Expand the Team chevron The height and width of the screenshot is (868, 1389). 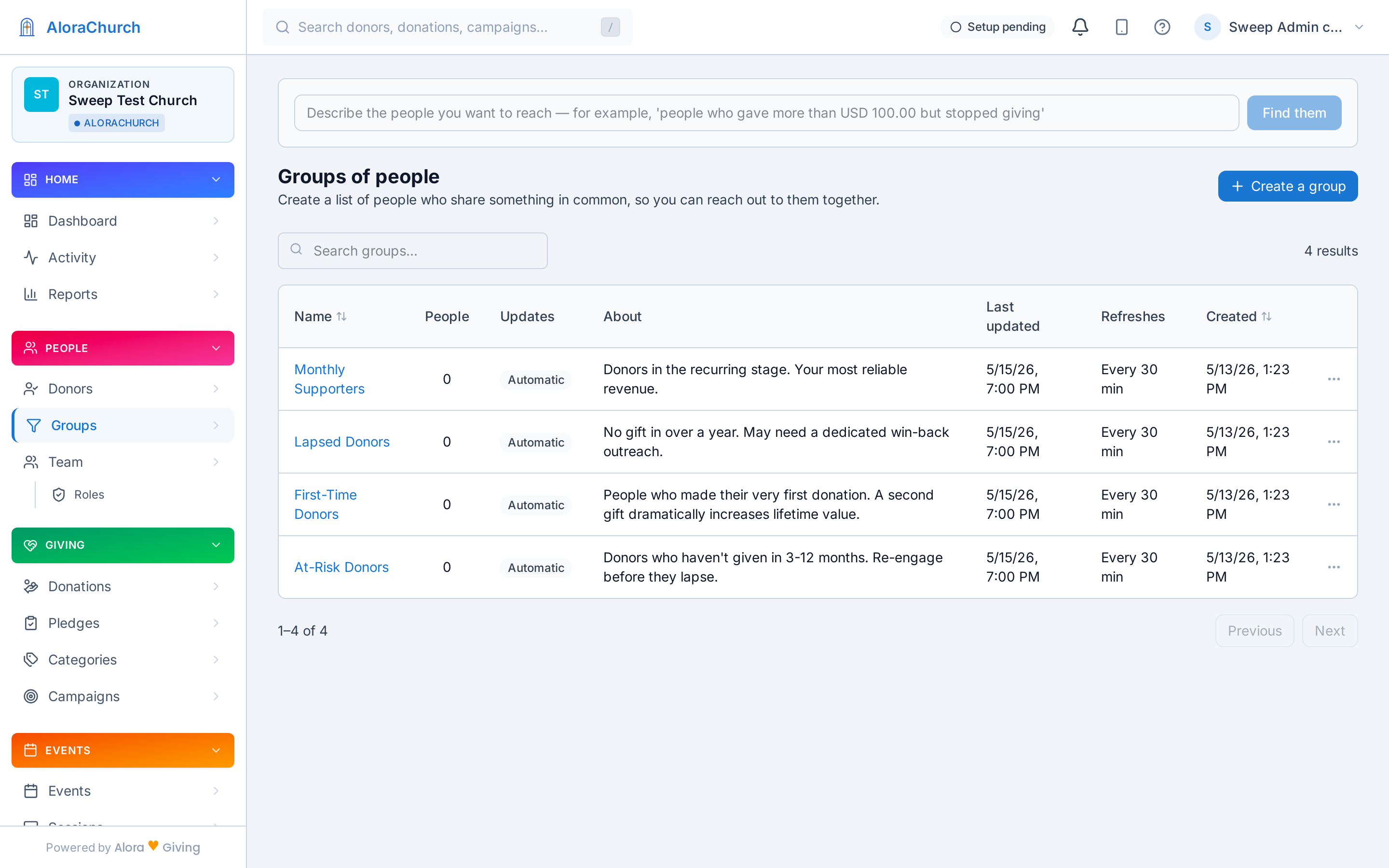[216, 462]
